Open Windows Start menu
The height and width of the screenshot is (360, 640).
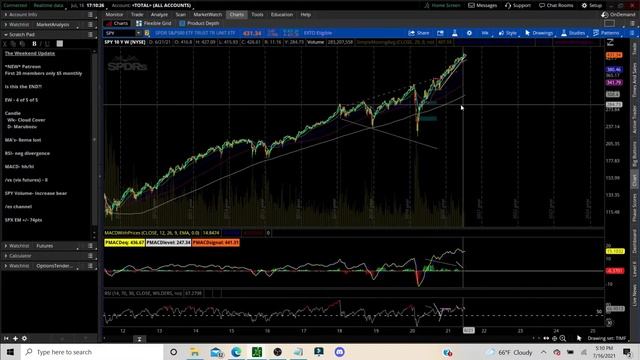coord(10,352)
